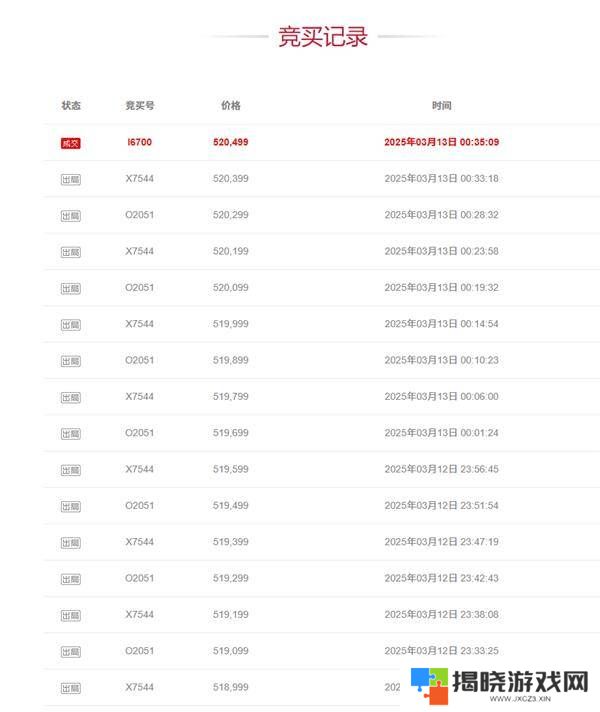The height and width of the screenshot is (712, 600).
Task: Click the 价格 column header
Action: (230, 105)
